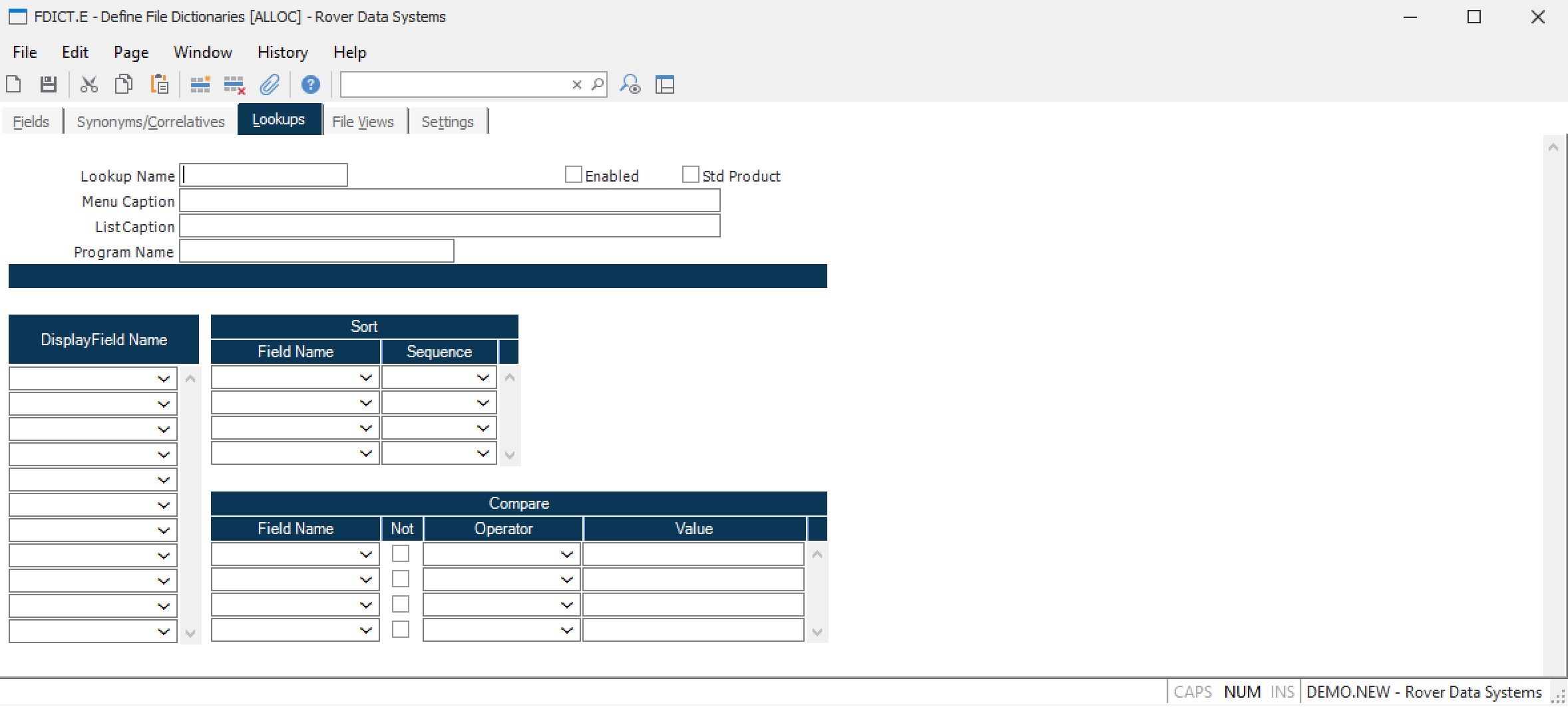
Task: Expand the first DisplayField Name dropdown
Action: [x=163, y=378]
